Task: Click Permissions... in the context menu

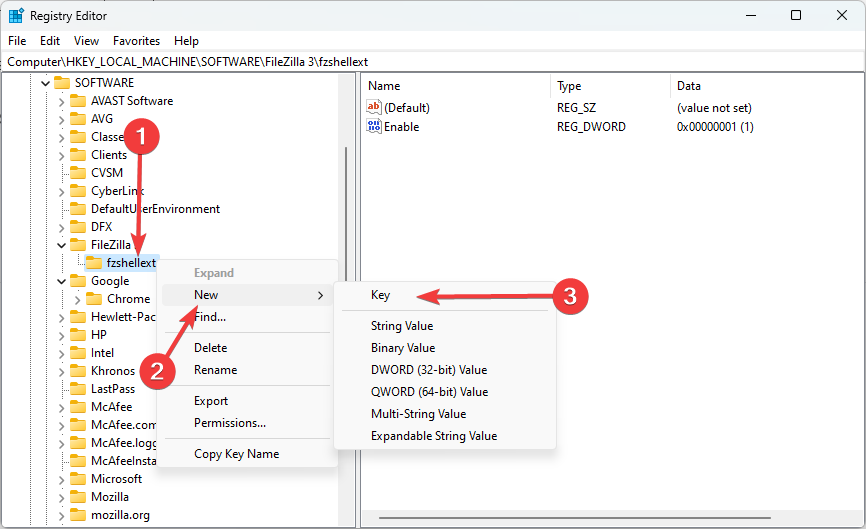Action: coord(230,423)
